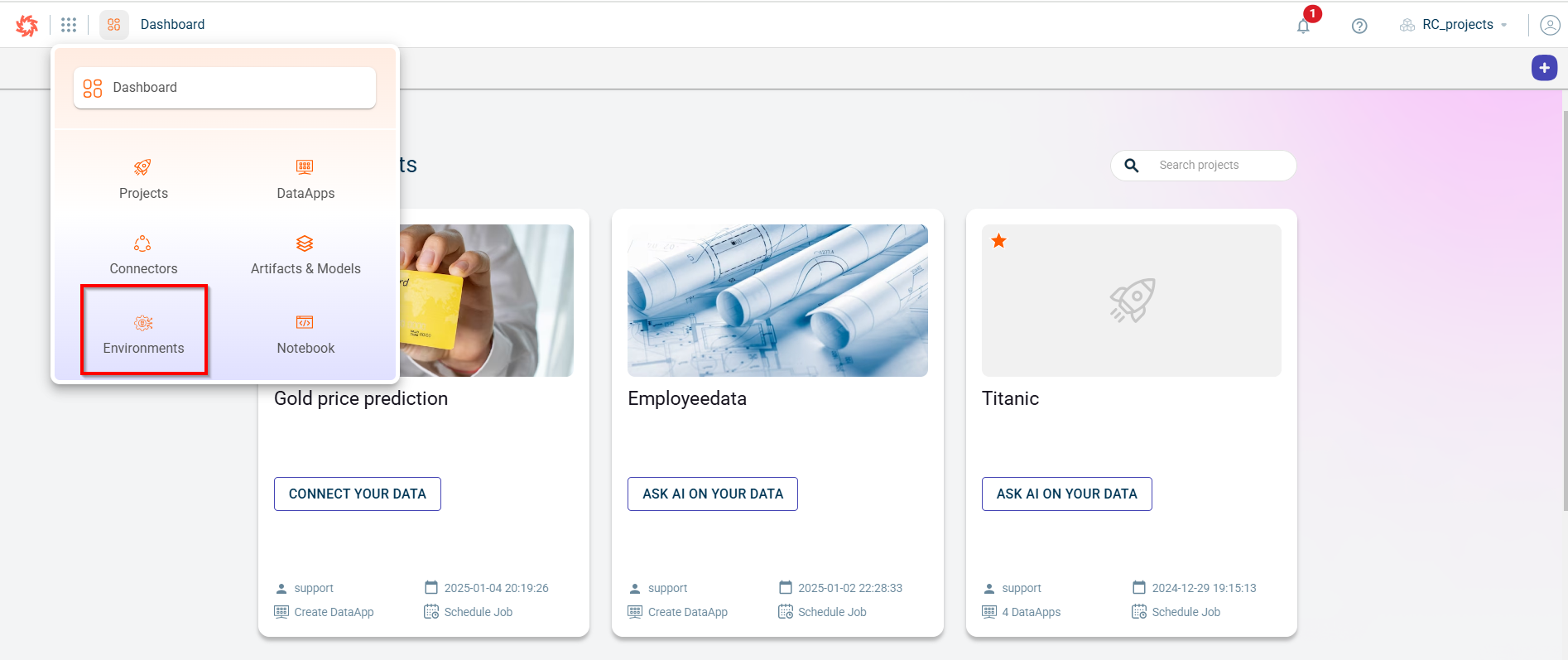Viewport: 1568px width, 660px height.
Task: Click Ask AI On Your Data for Titanic
Action: click(x=1066, y=494)
